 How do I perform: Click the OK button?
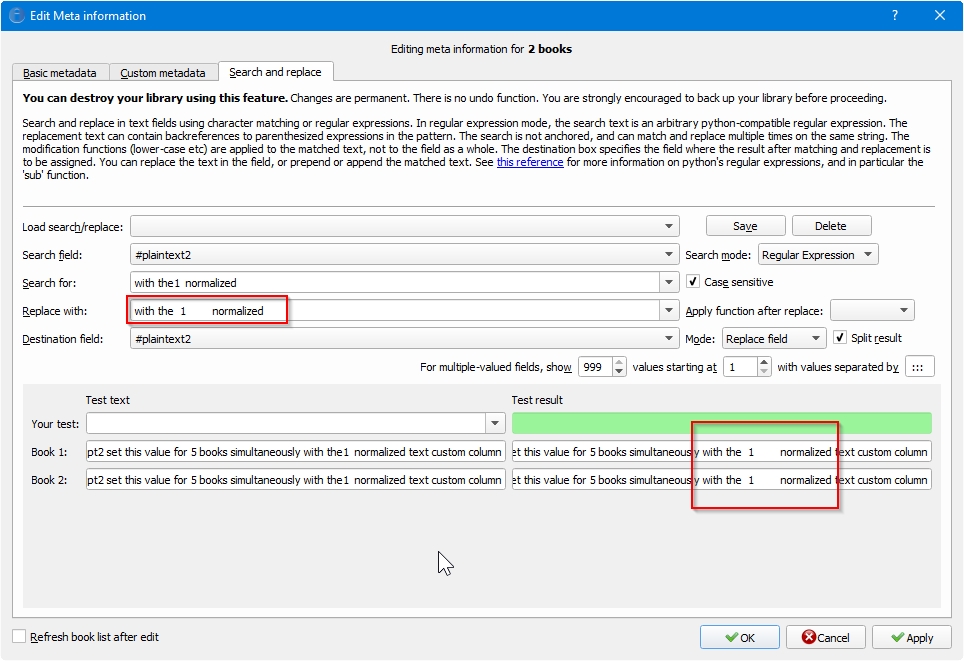740,637
